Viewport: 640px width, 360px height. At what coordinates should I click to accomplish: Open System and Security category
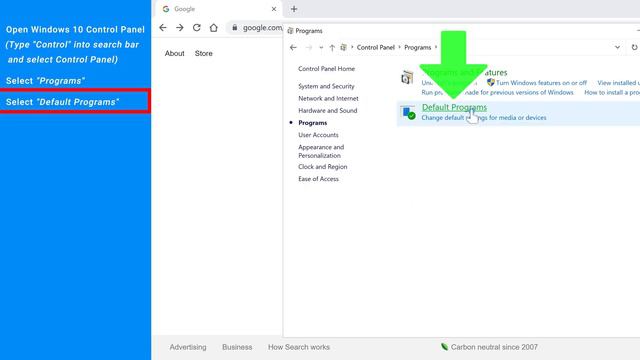pos(326,86)
